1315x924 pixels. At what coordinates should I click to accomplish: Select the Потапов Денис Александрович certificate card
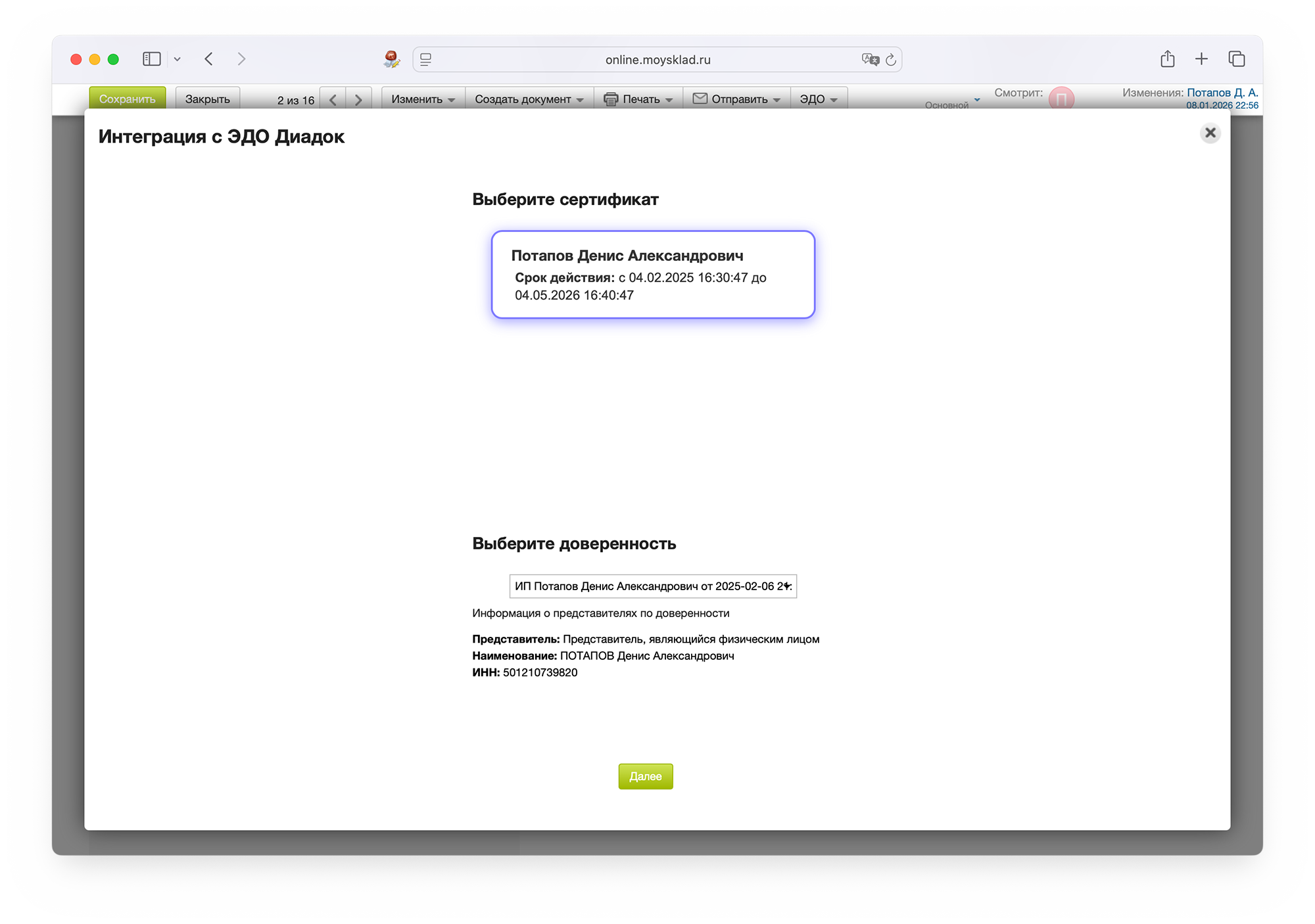(653, 275)
